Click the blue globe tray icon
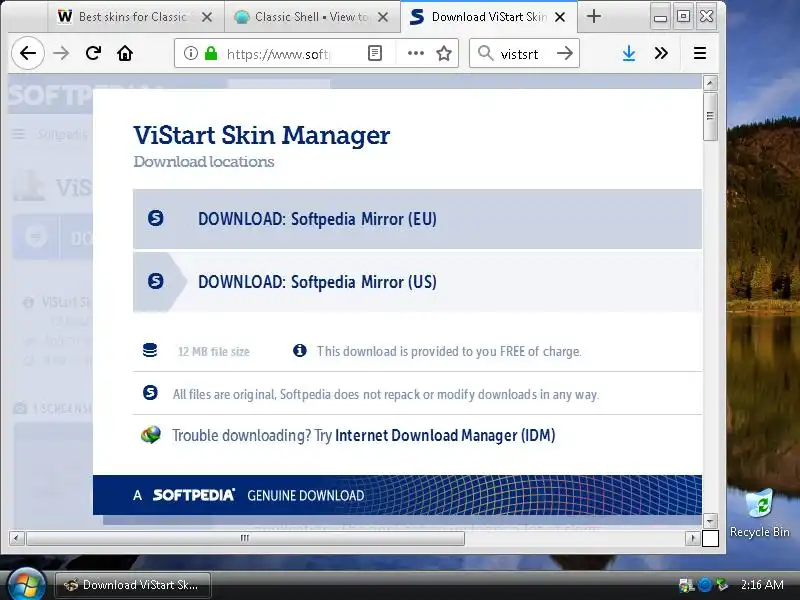 coord(705,585)
